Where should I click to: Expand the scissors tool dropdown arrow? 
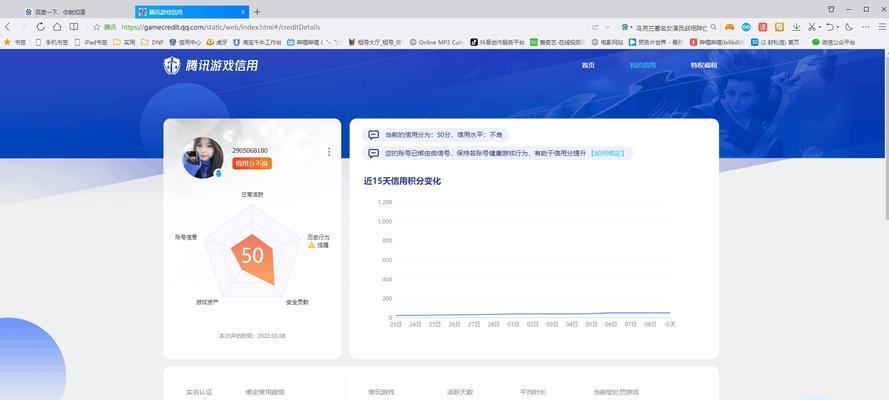819,27
